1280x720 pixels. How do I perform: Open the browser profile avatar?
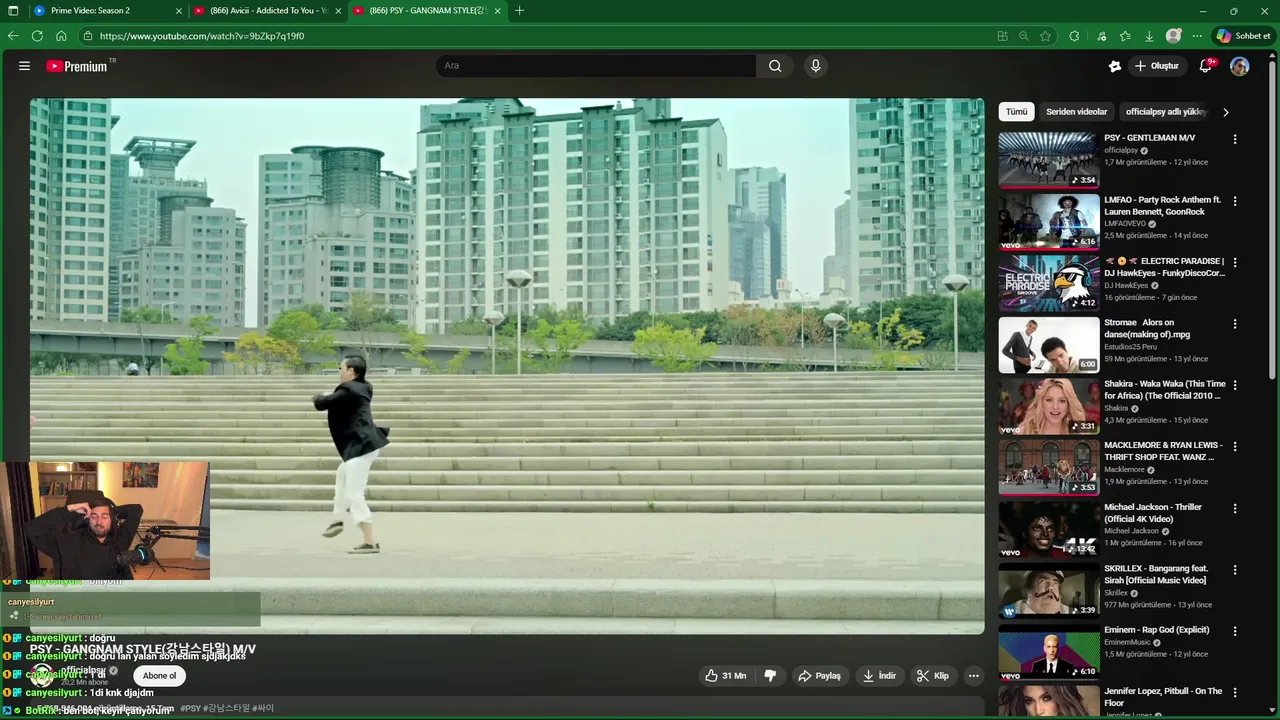[1174, 36]
